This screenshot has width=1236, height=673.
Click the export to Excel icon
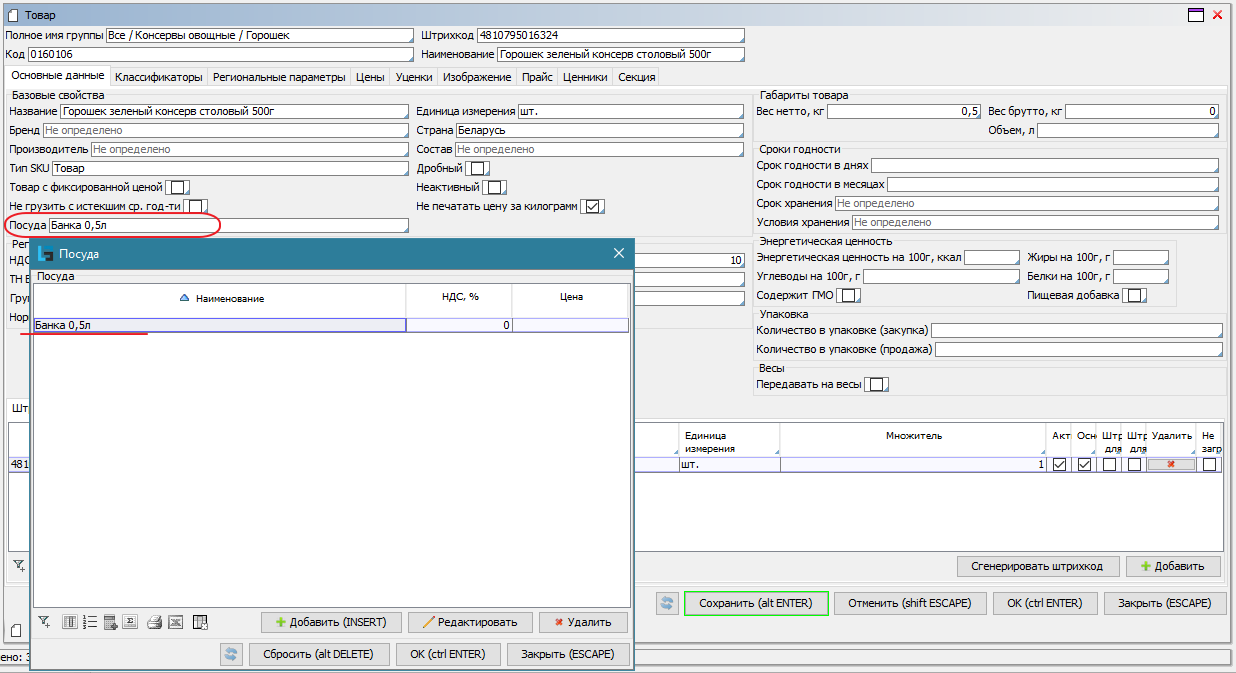(x=176, y=622)
